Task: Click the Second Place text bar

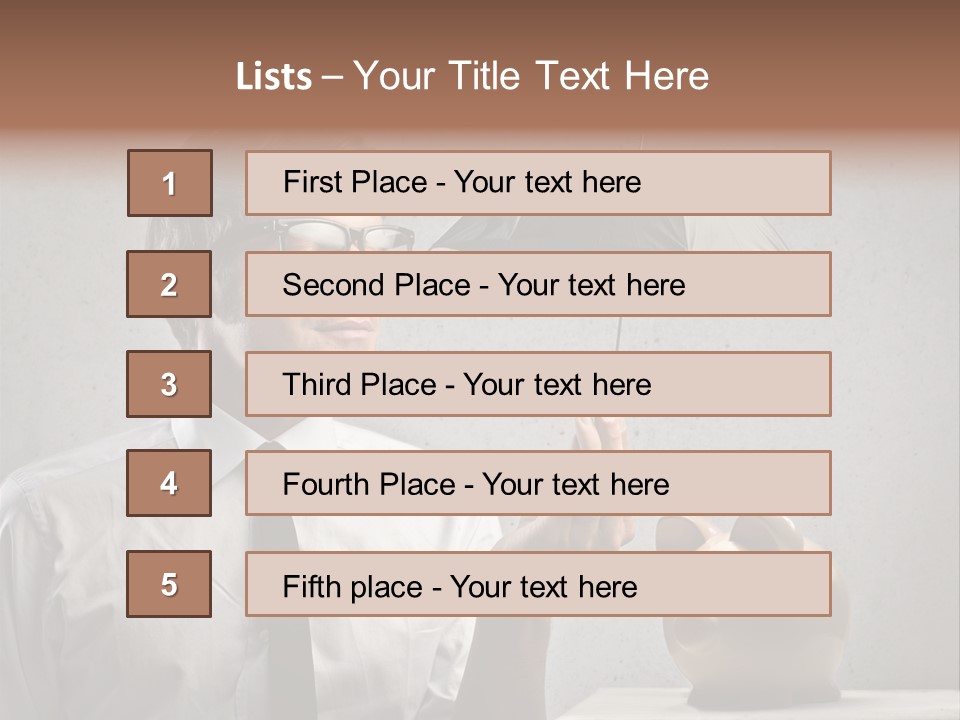Action: [x=538, y=284]
